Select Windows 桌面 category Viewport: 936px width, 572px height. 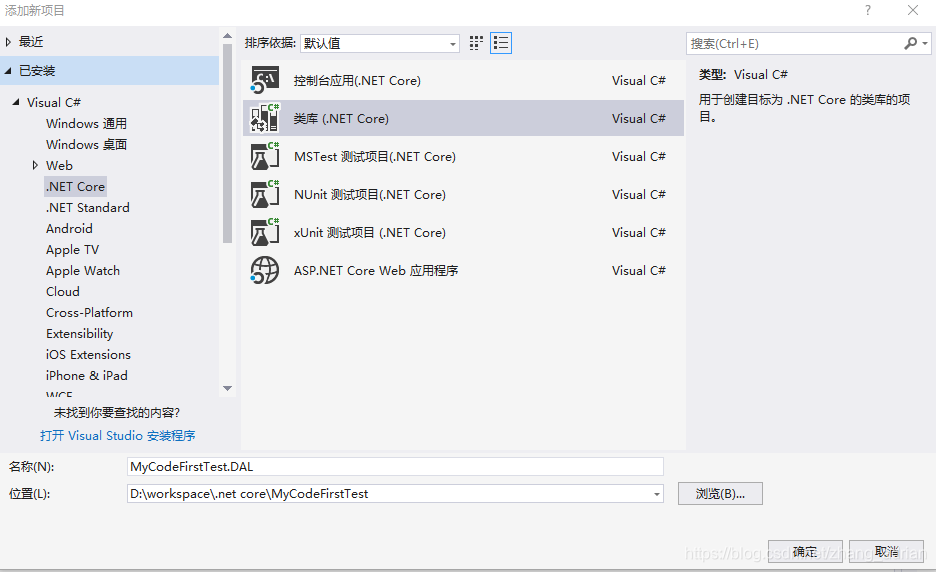click(87, 144)
